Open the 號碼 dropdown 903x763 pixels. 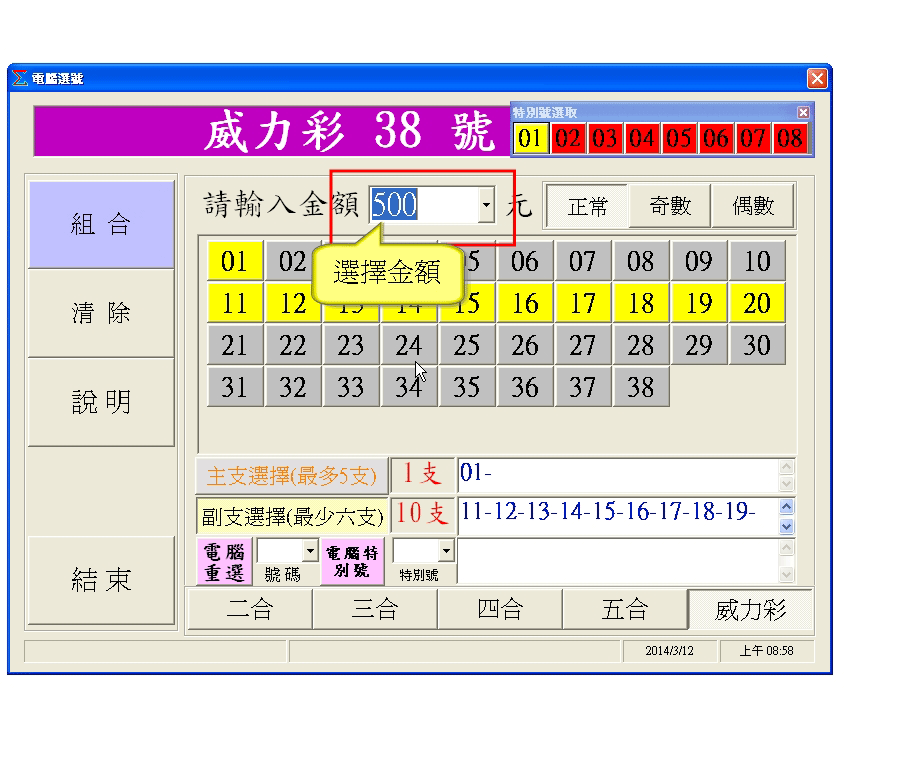tap(310, 551)
